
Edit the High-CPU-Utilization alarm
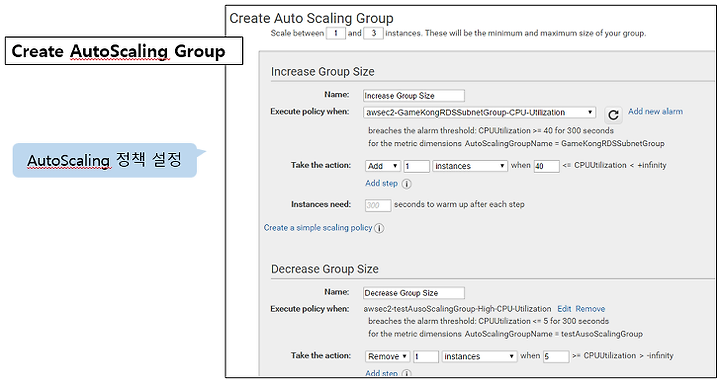tap(564, 309)
